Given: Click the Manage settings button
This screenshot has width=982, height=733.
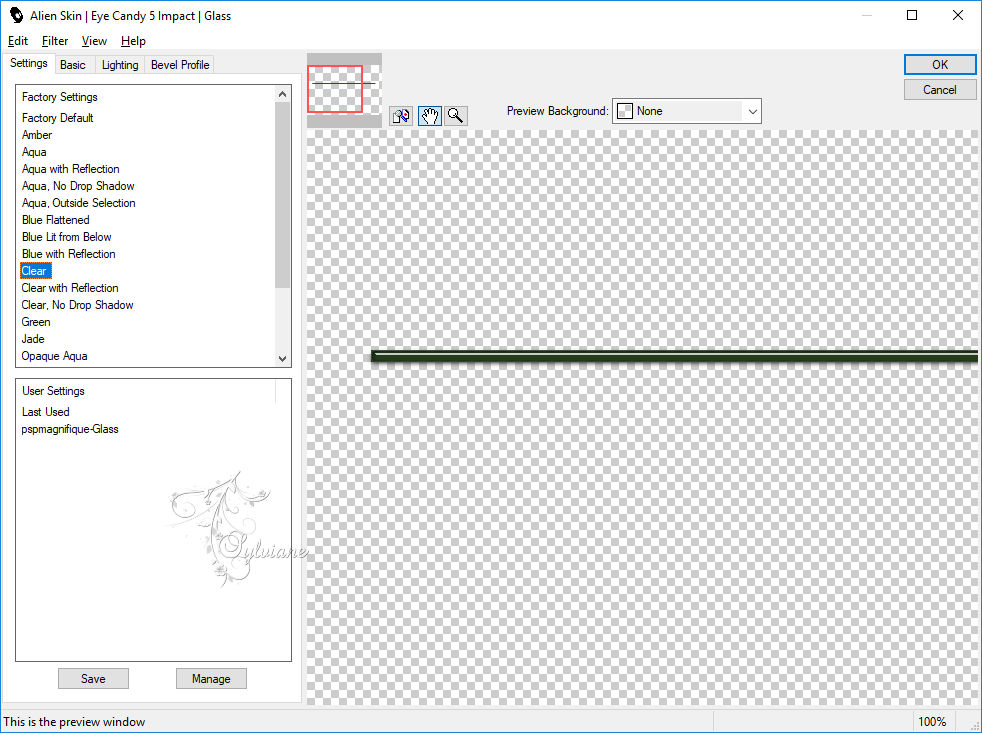Looking at the screenshot, I should click(211, 678).
